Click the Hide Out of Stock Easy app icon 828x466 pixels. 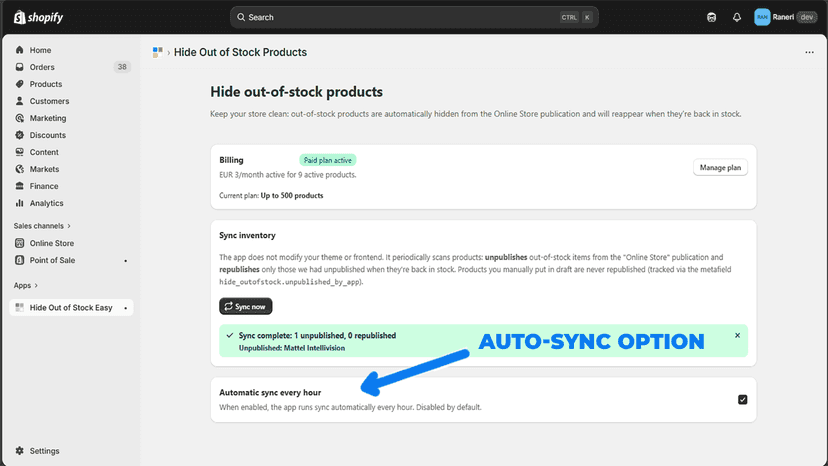tap(20, 307)
